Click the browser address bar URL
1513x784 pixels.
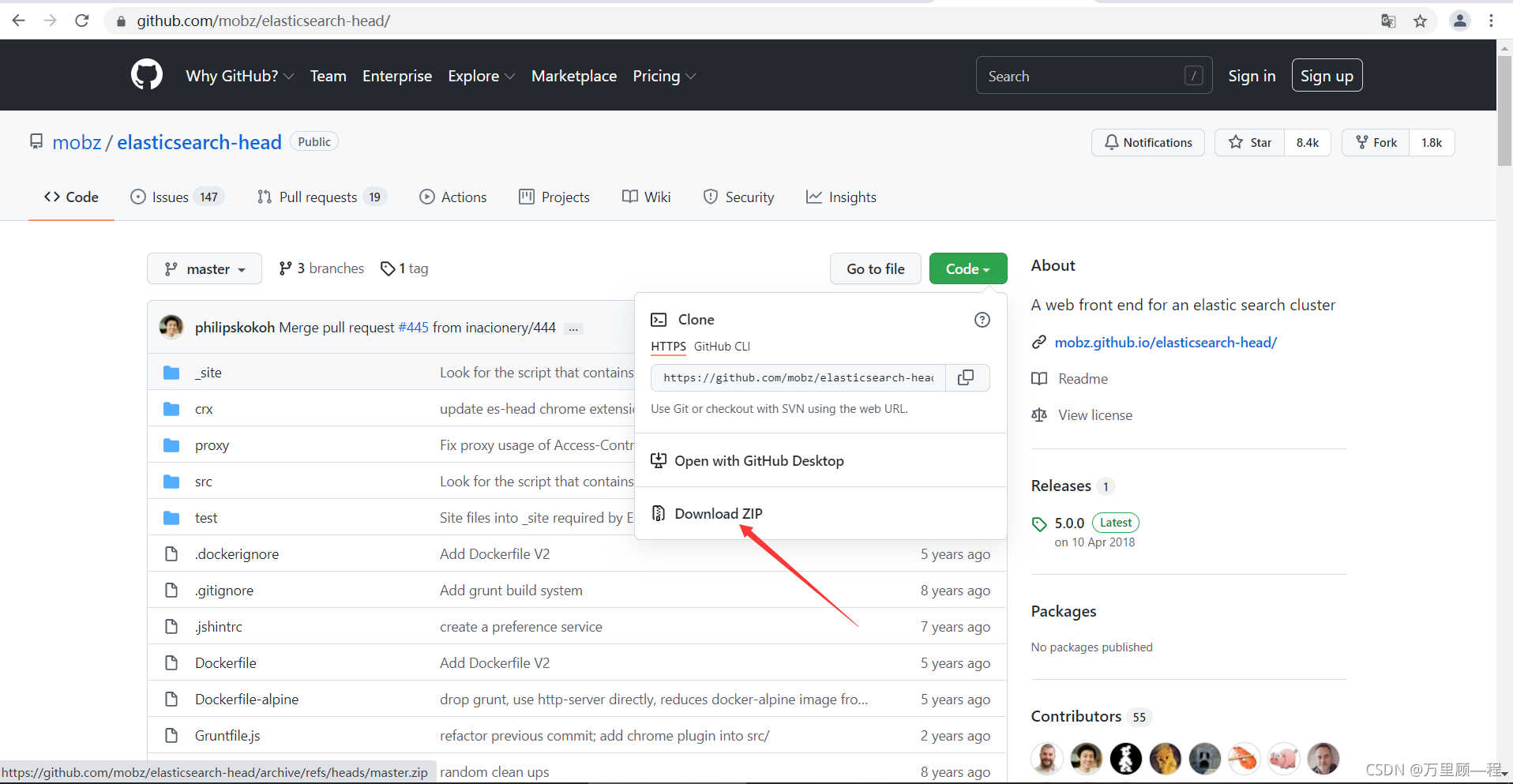[264, 21]
